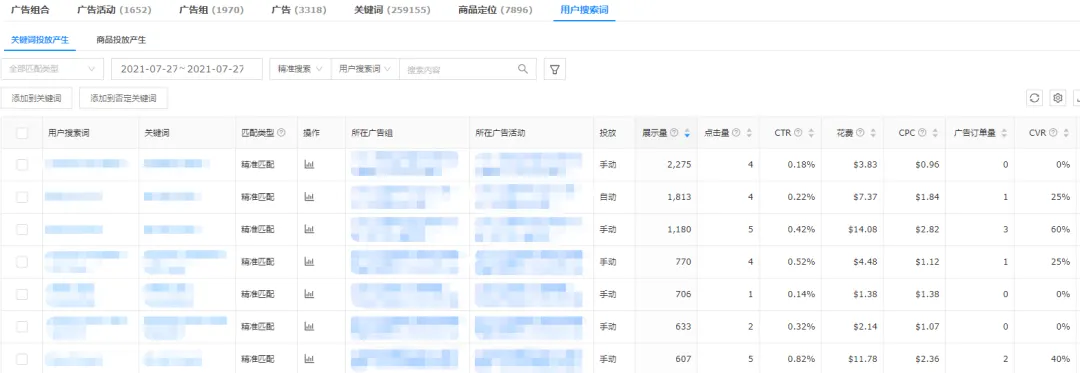Click the 所在广告组 column header

point(372,133)
